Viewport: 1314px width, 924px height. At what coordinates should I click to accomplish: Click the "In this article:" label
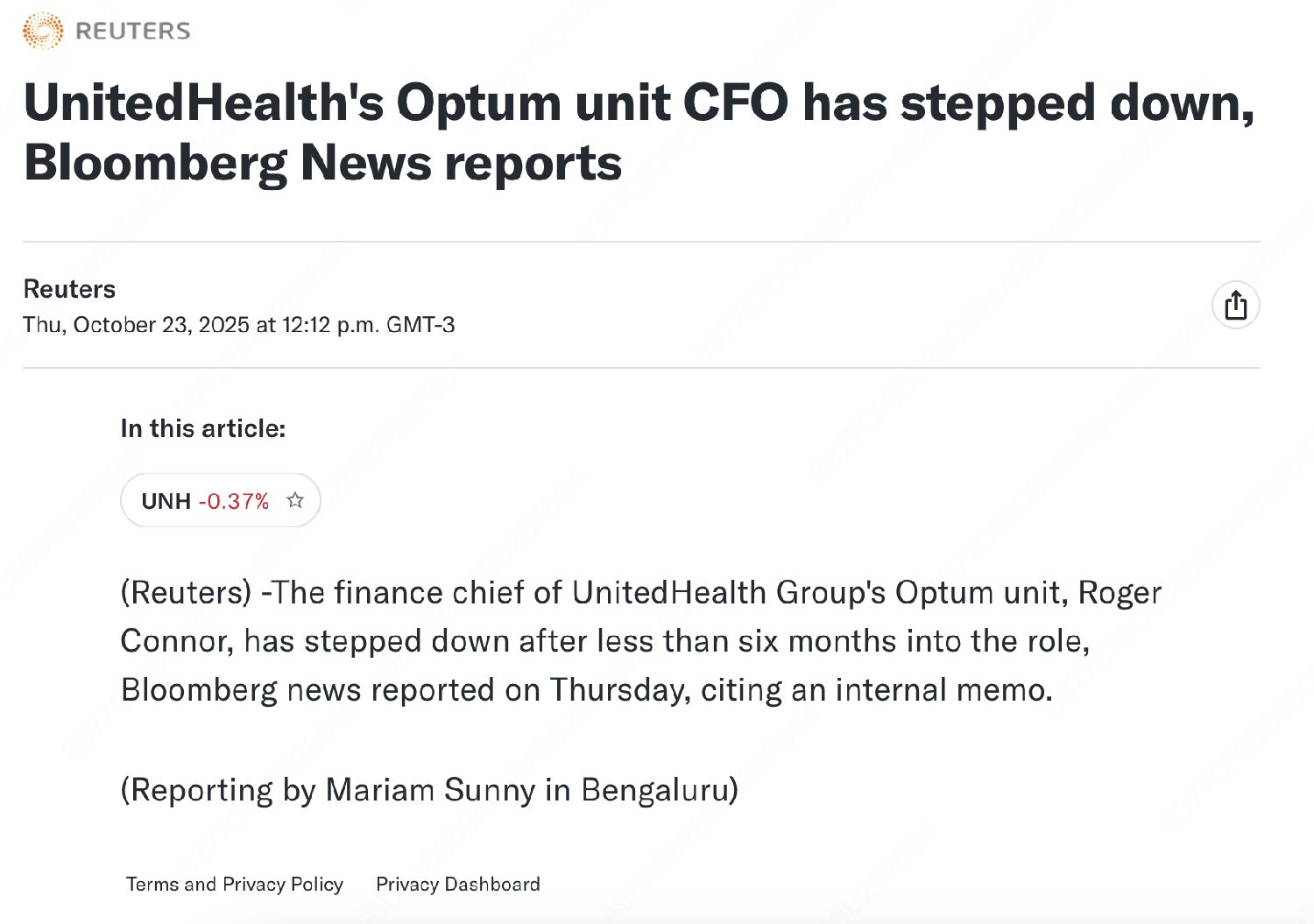click(202, 428)
